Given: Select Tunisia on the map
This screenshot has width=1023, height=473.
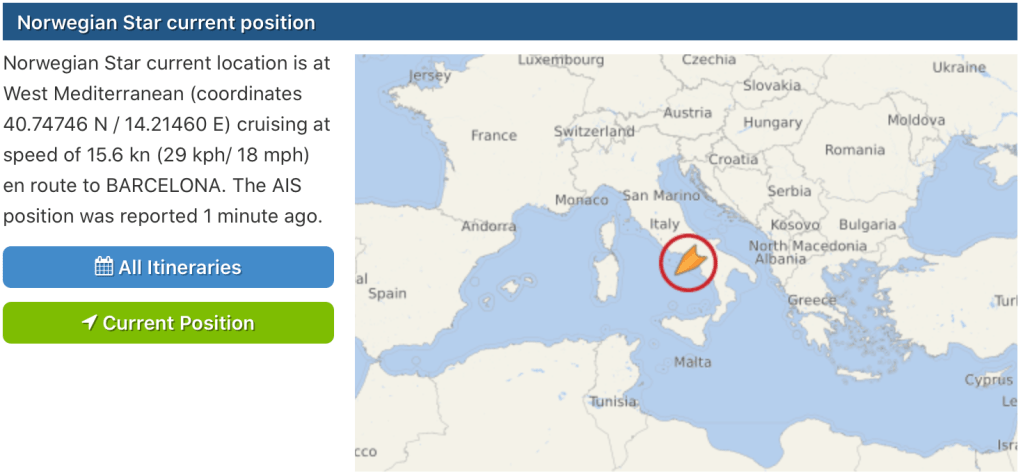Looking at the screenshot, I should 613,401.
